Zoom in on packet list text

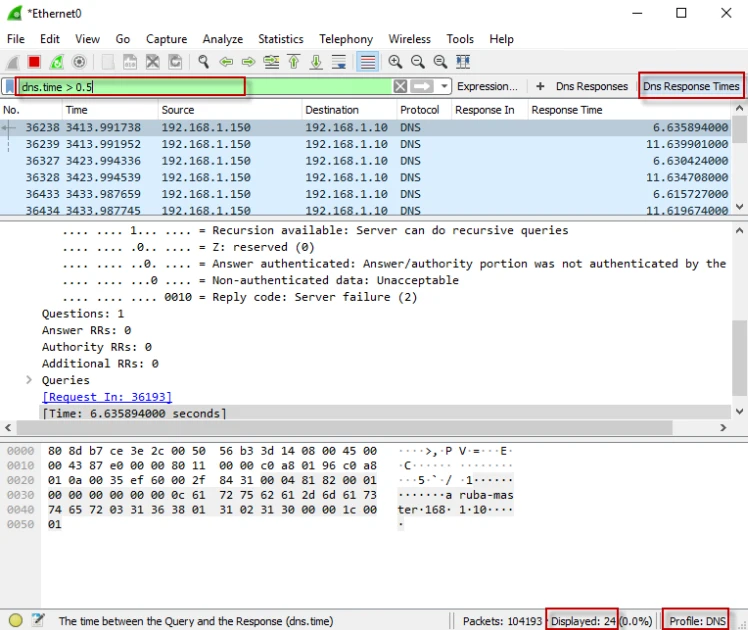click(396, 62)
